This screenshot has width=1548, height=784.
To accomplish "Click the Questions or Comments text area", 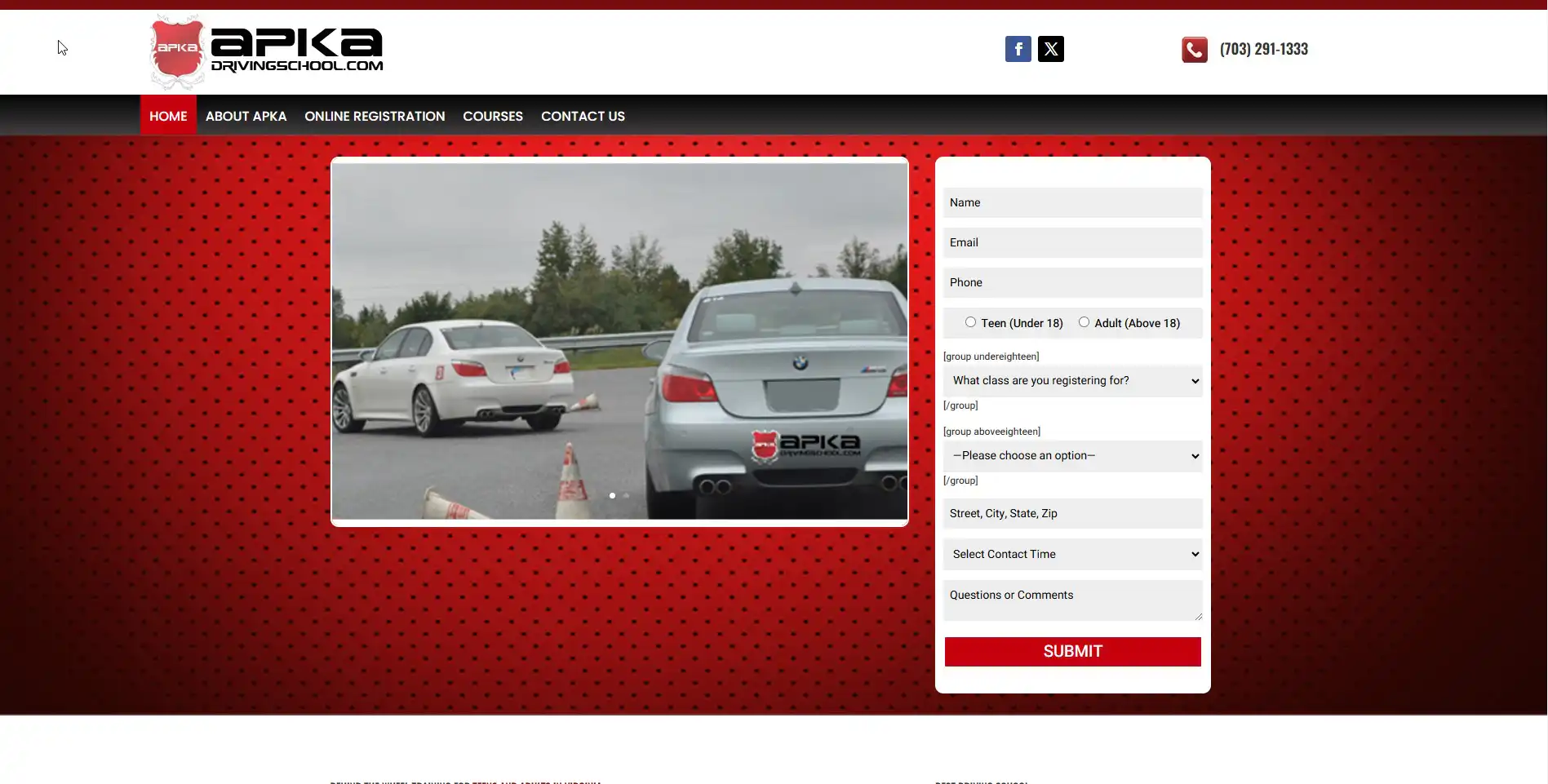I will [x=1071, y=600].
